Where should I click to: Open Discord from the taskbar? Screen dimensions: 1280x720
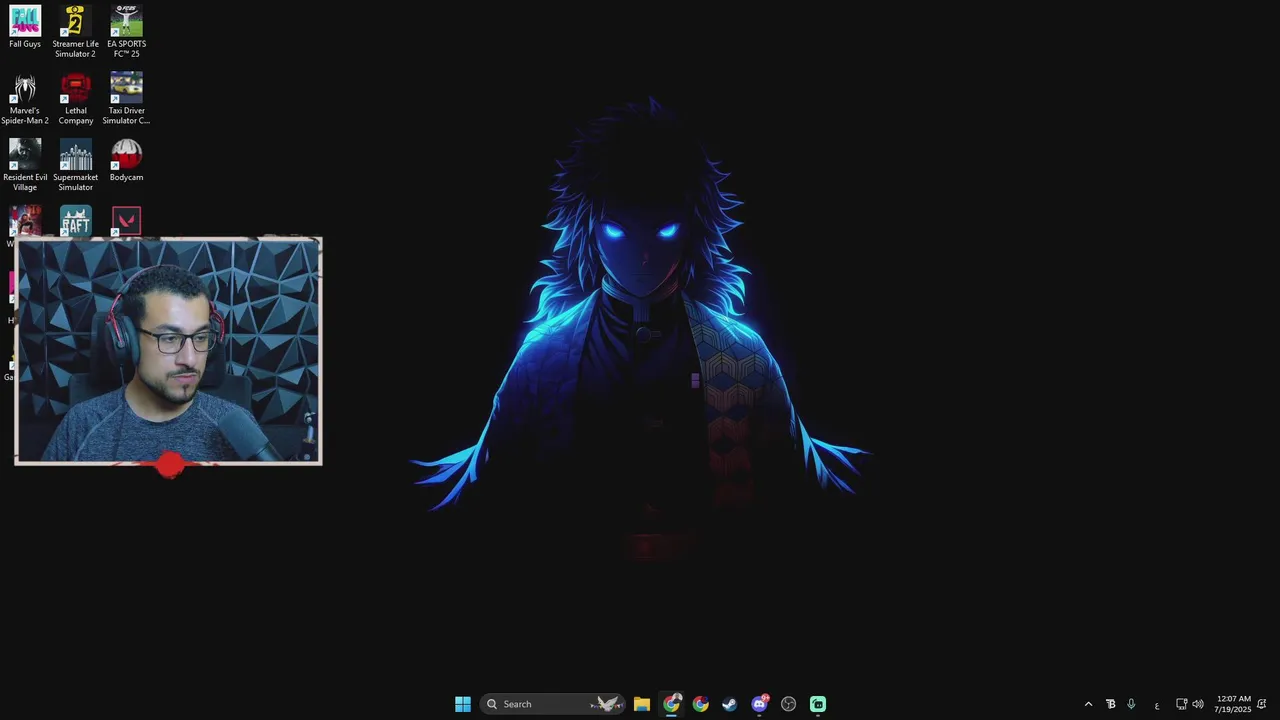tap(759, 704)
